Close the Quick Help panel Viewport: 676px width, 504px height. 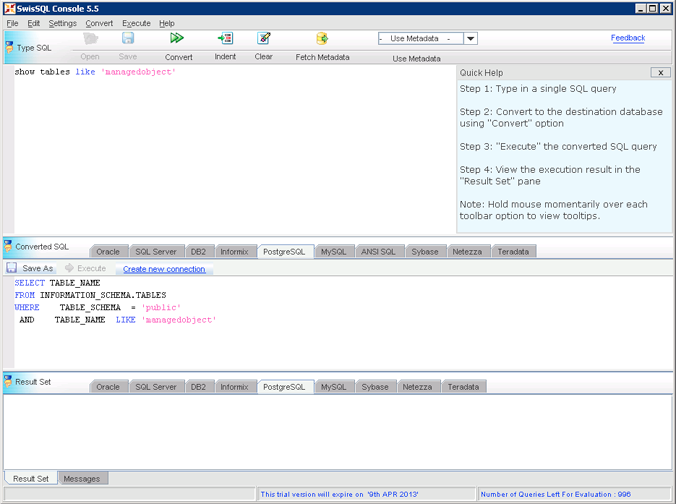pyautogui.click(x=660, y=72)
